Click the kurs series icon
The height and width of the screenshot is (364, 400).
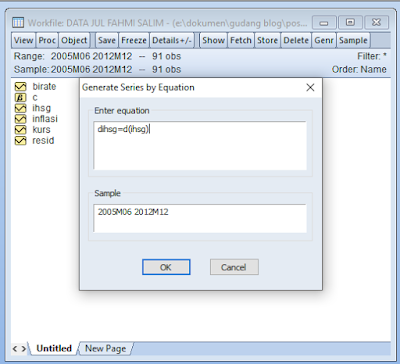click(x=20, y=130)
